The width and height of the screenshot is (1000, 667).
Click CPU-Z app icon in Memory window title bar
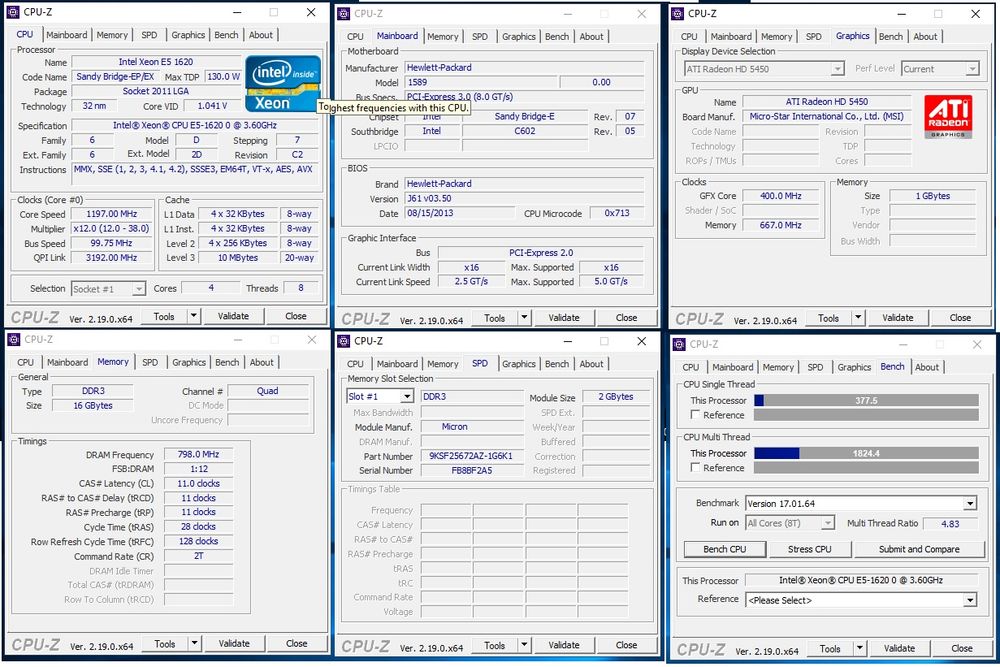click(x=13, y=339)
